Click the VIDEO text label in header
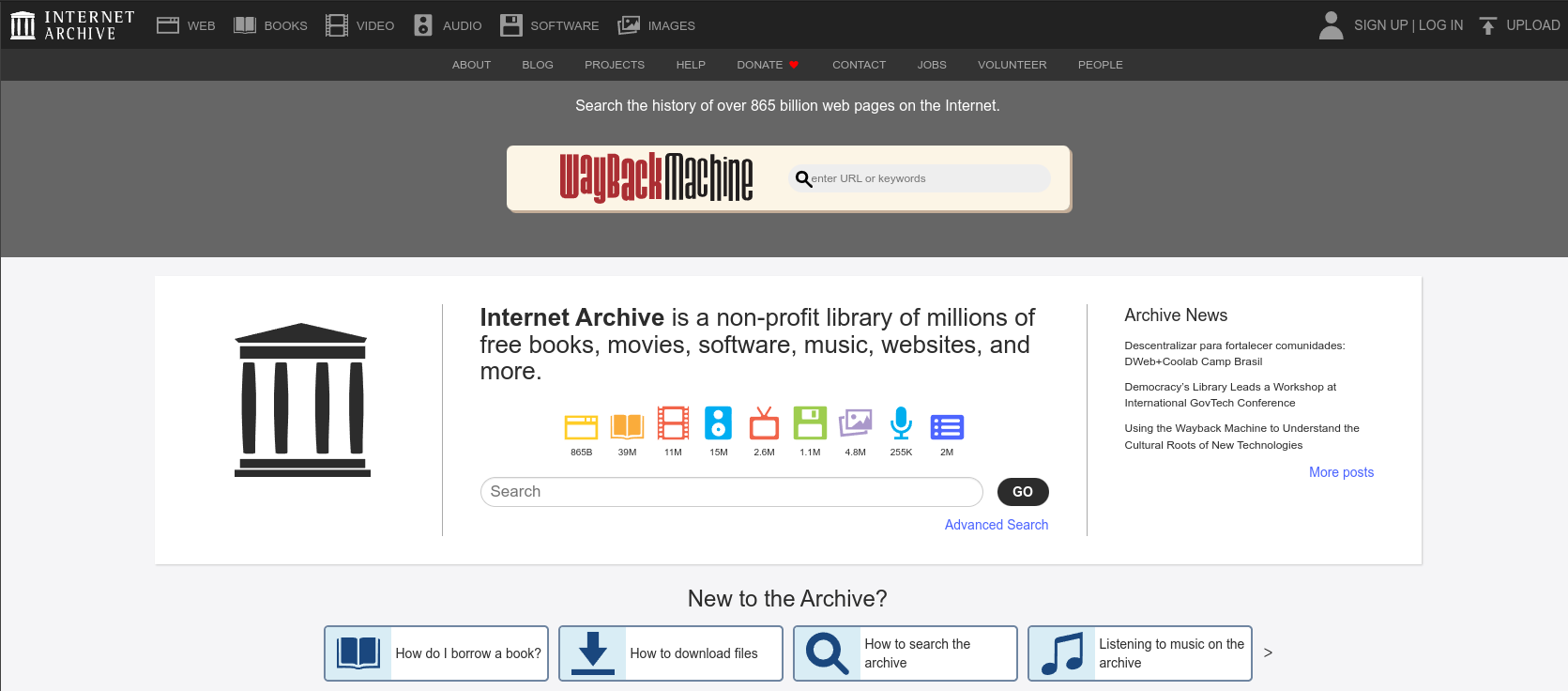Viewport: 1568px width, 691px height. (375, 26)
